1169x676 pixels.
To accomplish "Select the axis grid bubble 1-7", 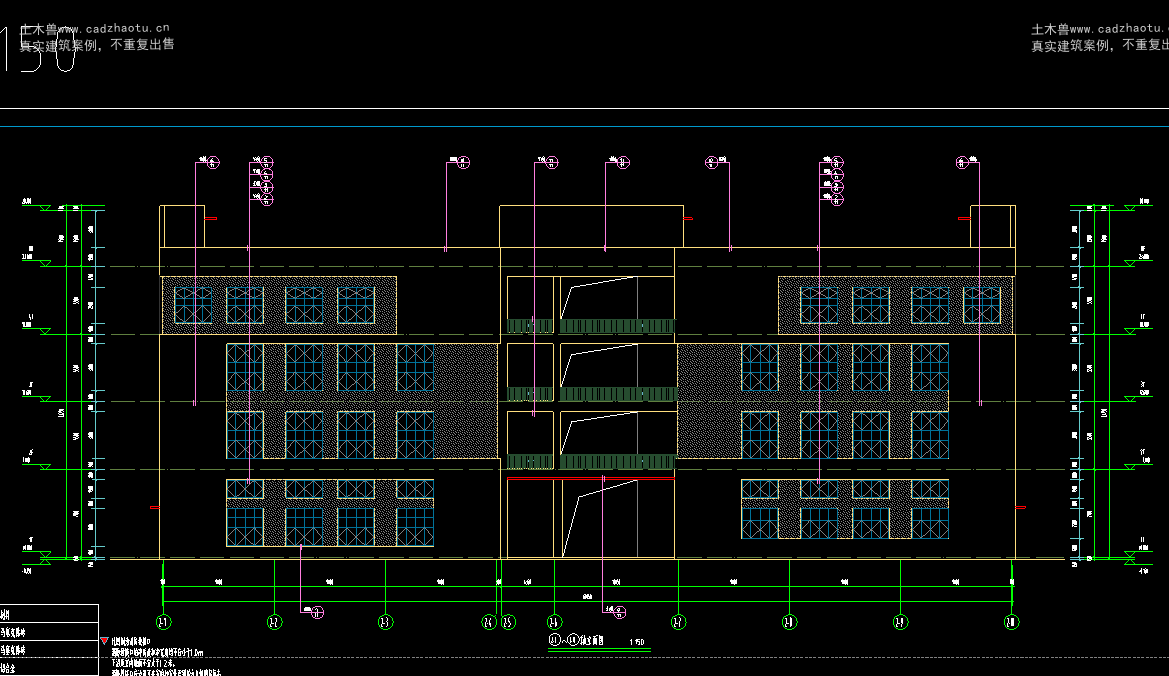I will [678, 622].
